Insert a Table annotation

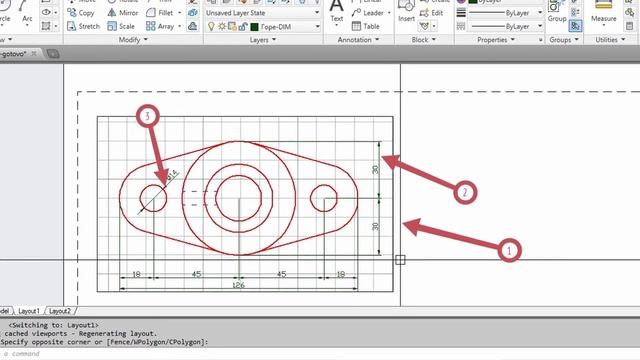366,26
